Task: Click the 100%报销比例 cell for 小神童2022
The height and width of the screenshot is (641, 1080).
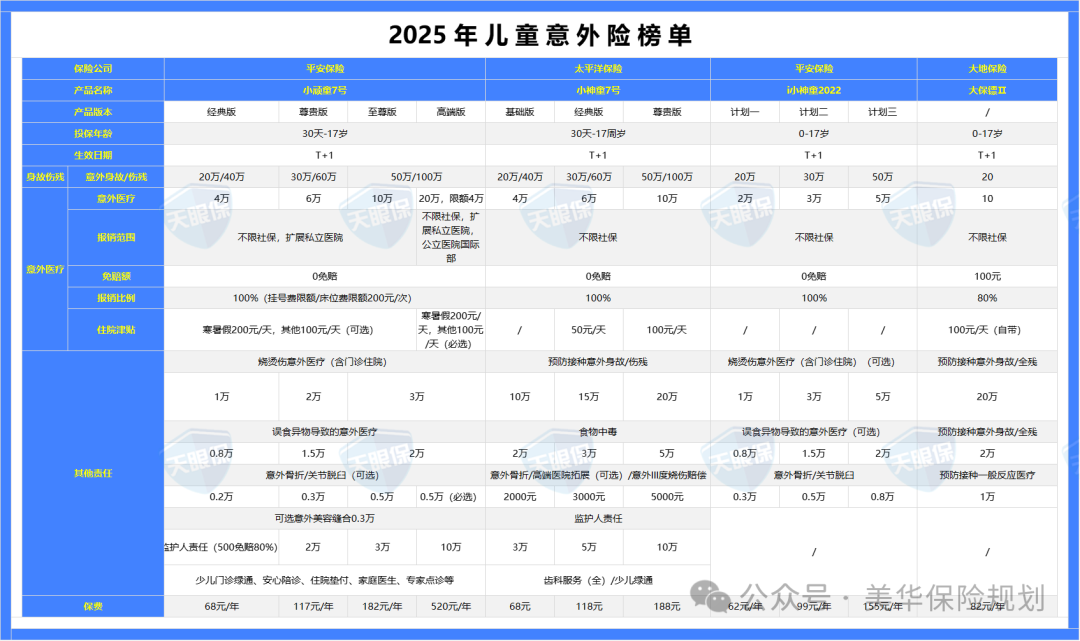Action: [813, 297]
